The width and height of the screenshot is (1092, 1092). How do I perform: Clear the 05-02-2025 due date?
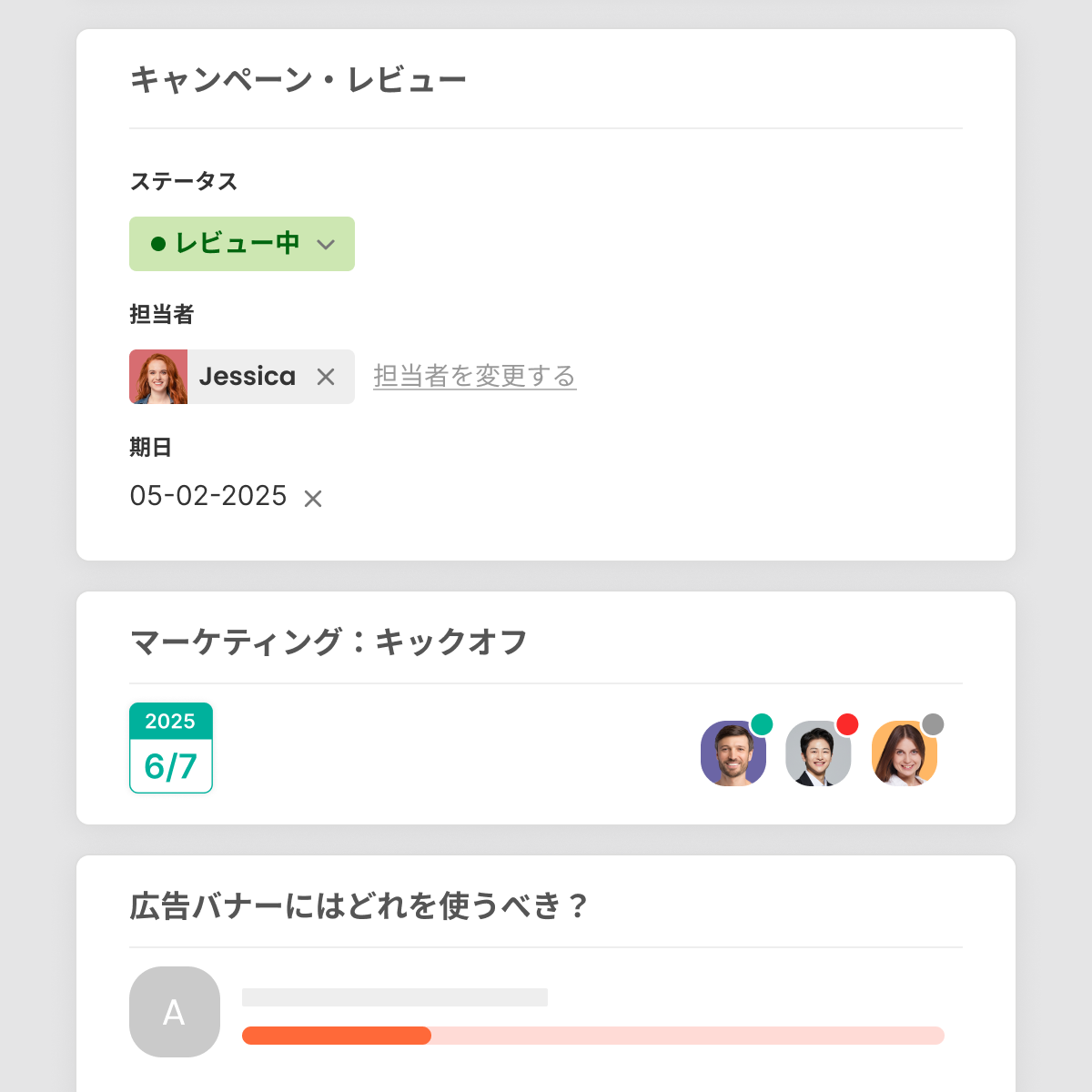(x=313, y=499)
